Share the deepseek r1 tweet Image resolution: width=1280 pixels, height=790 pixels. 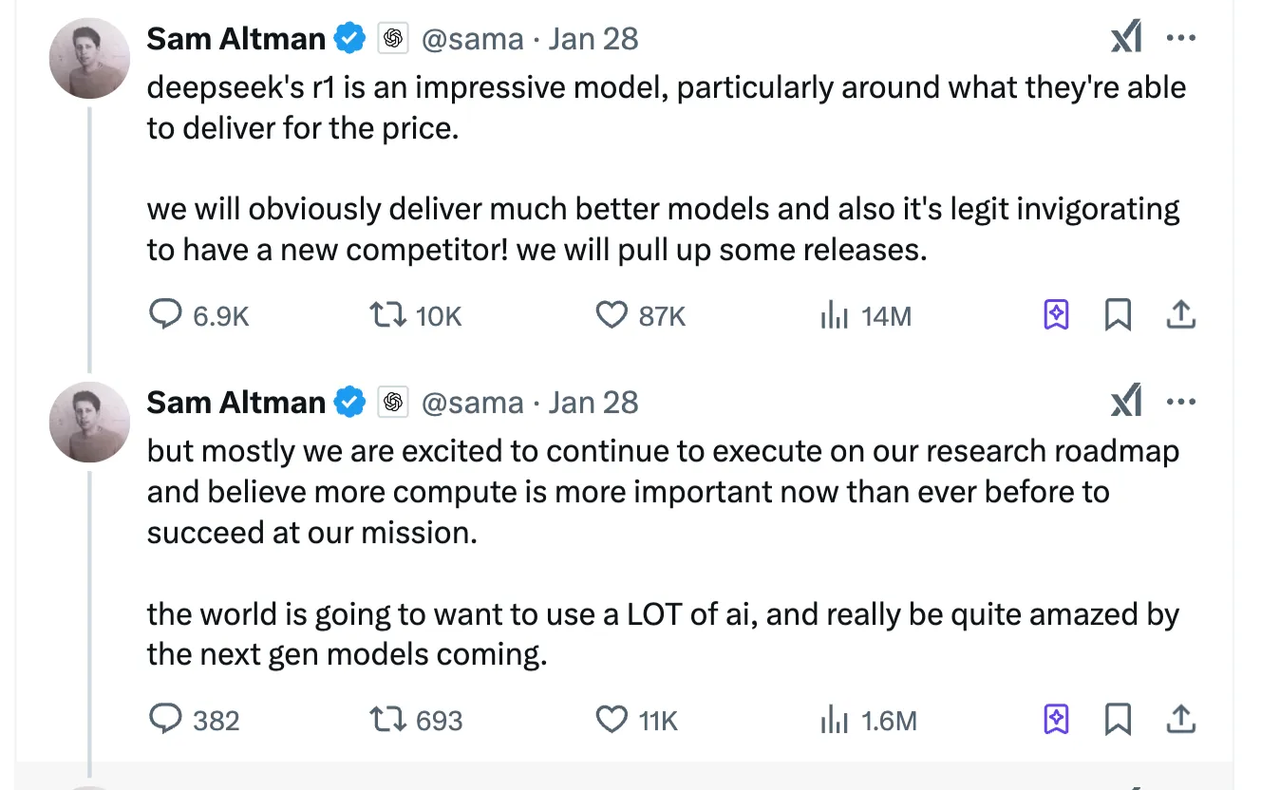click(1181, 316)
